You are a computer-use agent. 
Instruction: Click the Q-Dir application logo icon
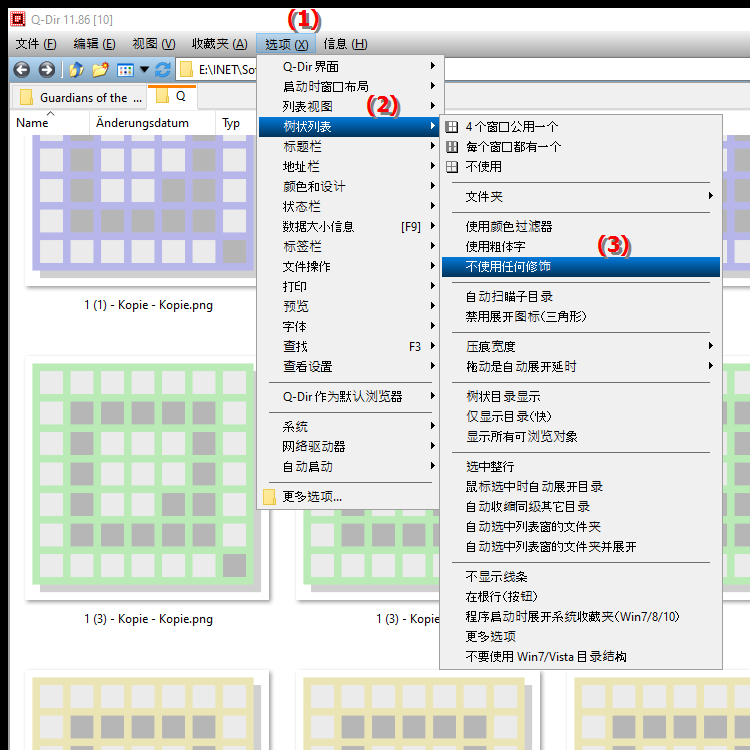(18, 19)
